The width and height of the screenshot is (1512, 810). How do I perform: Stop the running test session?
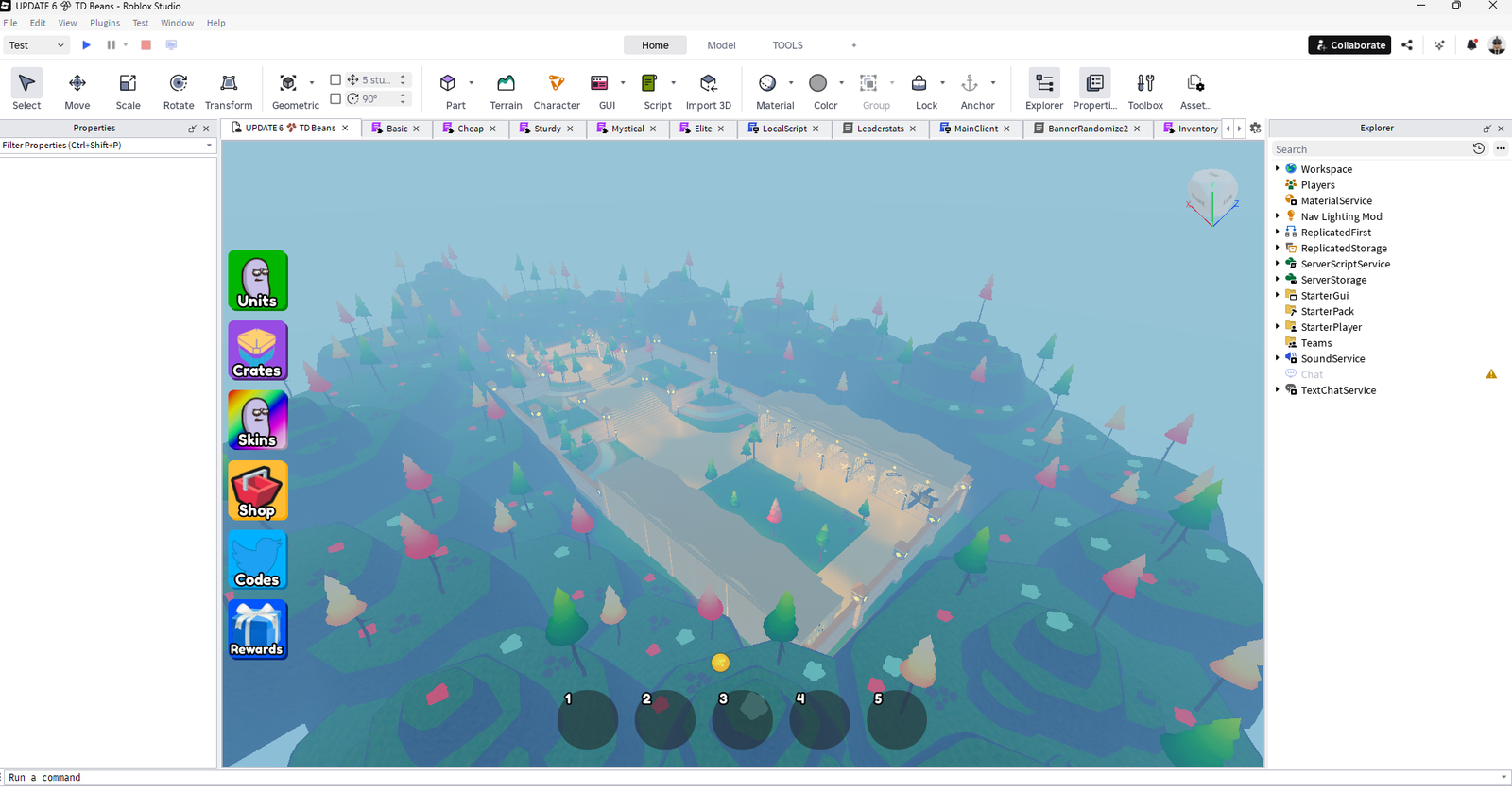coord(146,45)
